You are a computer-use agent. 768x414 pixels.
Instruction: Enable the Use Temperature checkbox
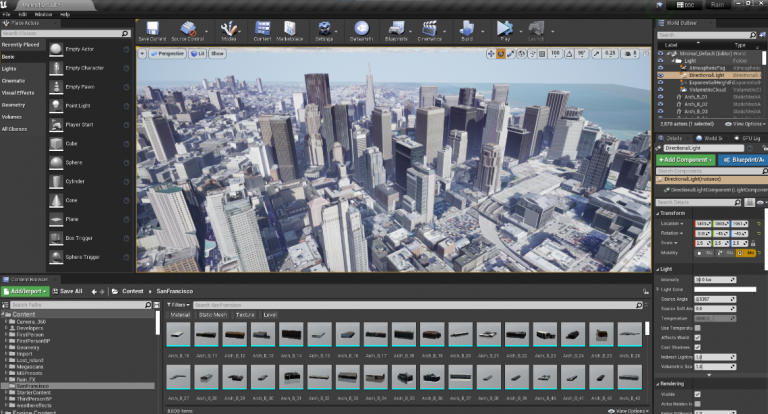coord(697,328)
